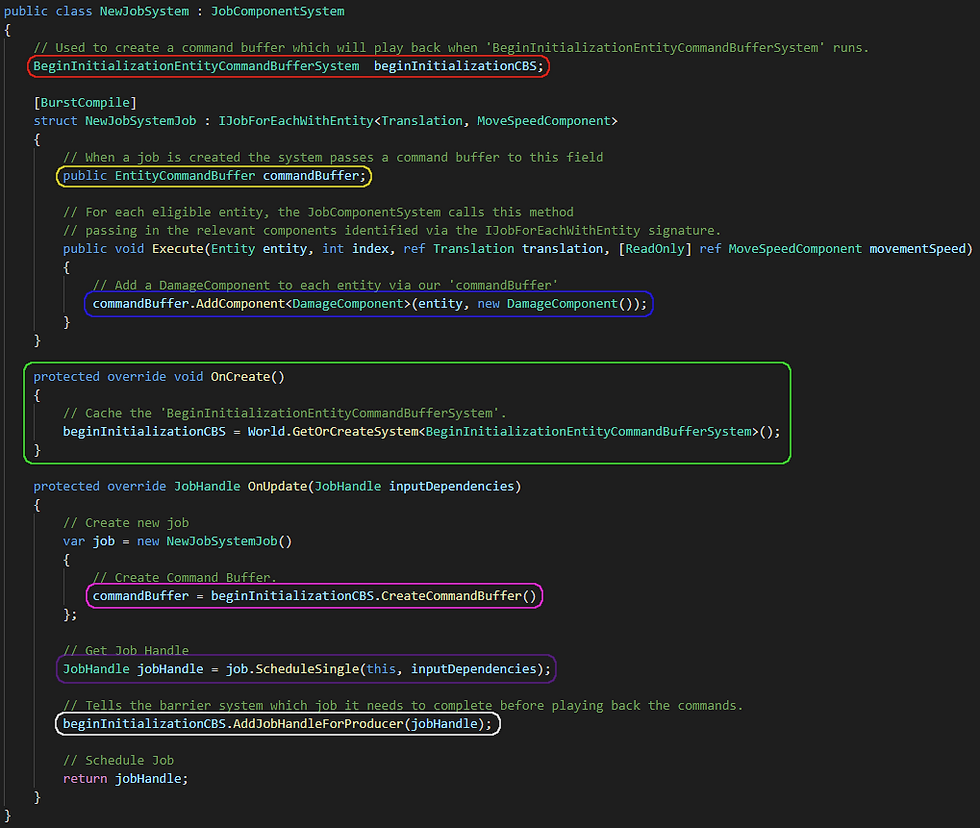Viewport: 980px width, 828px height.
Task: Click the comment "// When a job is created..."
Action: pyautogui.click(x=333, y=157)
